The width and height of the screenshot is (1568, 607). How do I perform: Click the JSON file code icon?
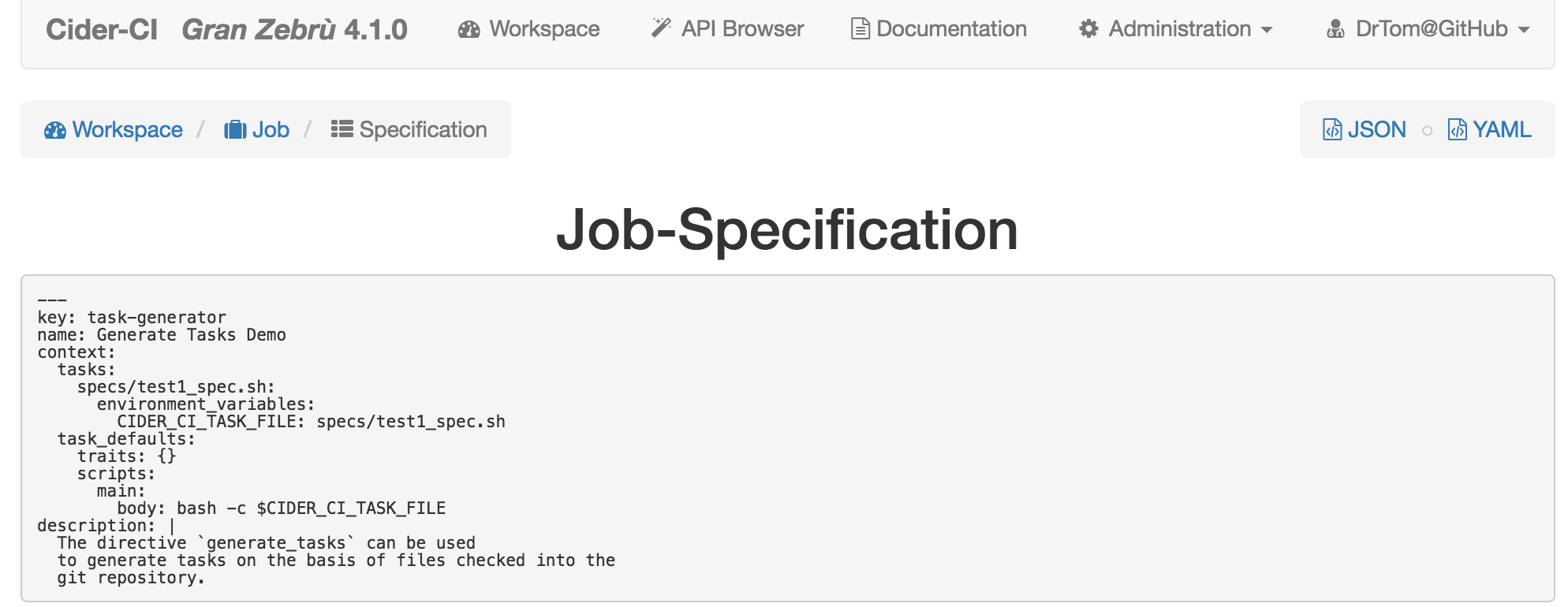(x=1332, y=129)
